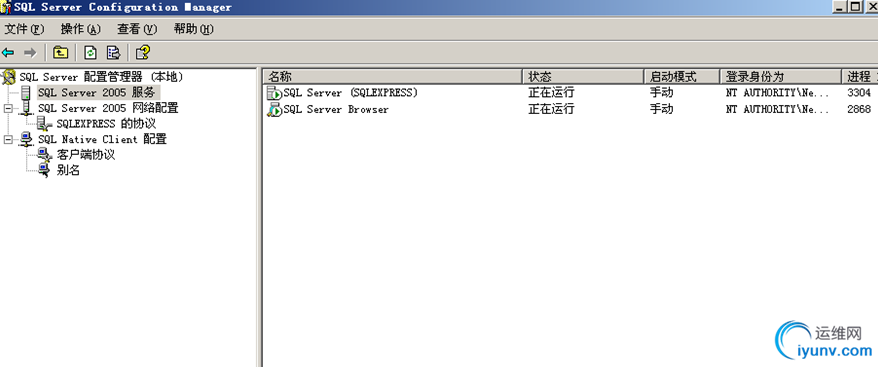
Task: Click NT AUTHORITY login of SQL Server Browser
Action: coord(777,109)
